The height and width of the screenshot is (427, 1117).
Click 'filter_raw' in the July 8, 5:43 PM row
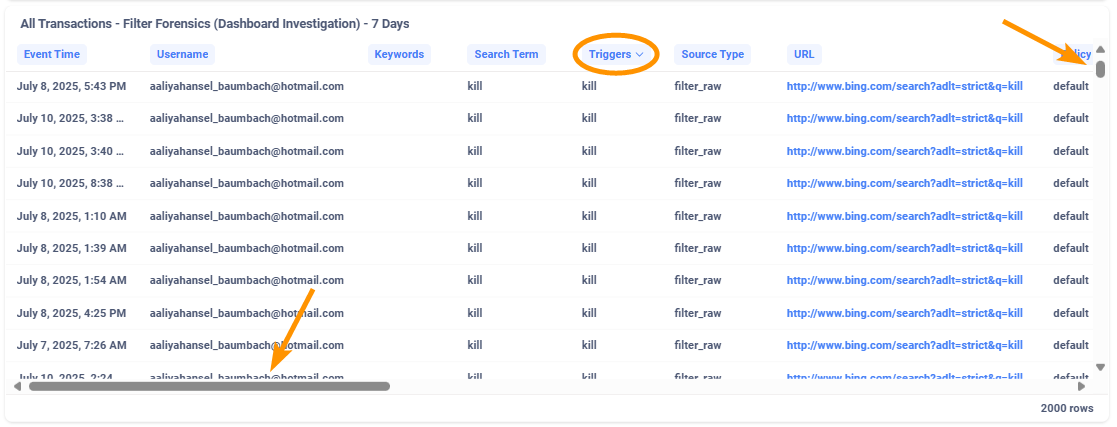tap(697, 86)
